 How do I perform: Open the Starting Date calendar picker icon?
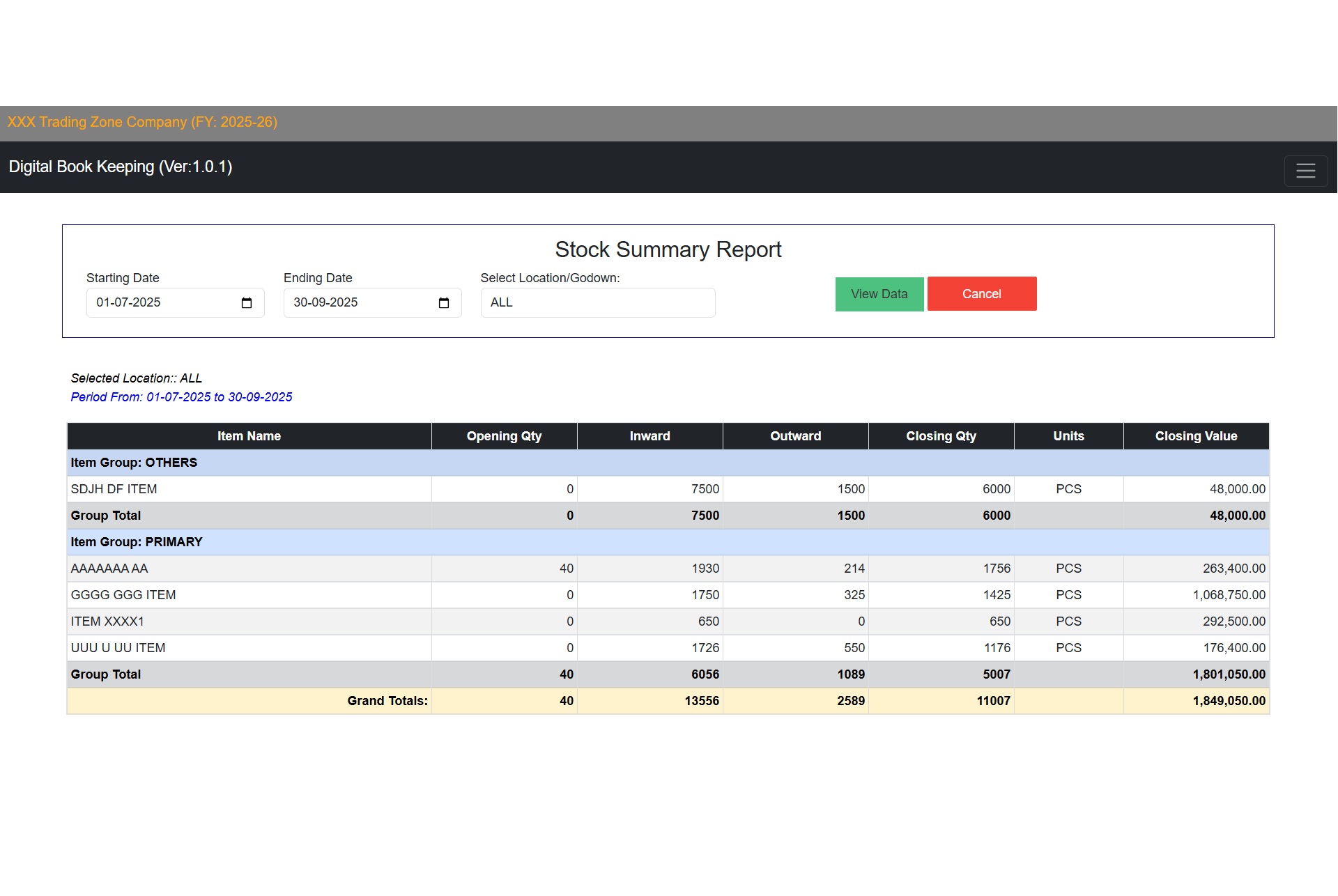247,303
